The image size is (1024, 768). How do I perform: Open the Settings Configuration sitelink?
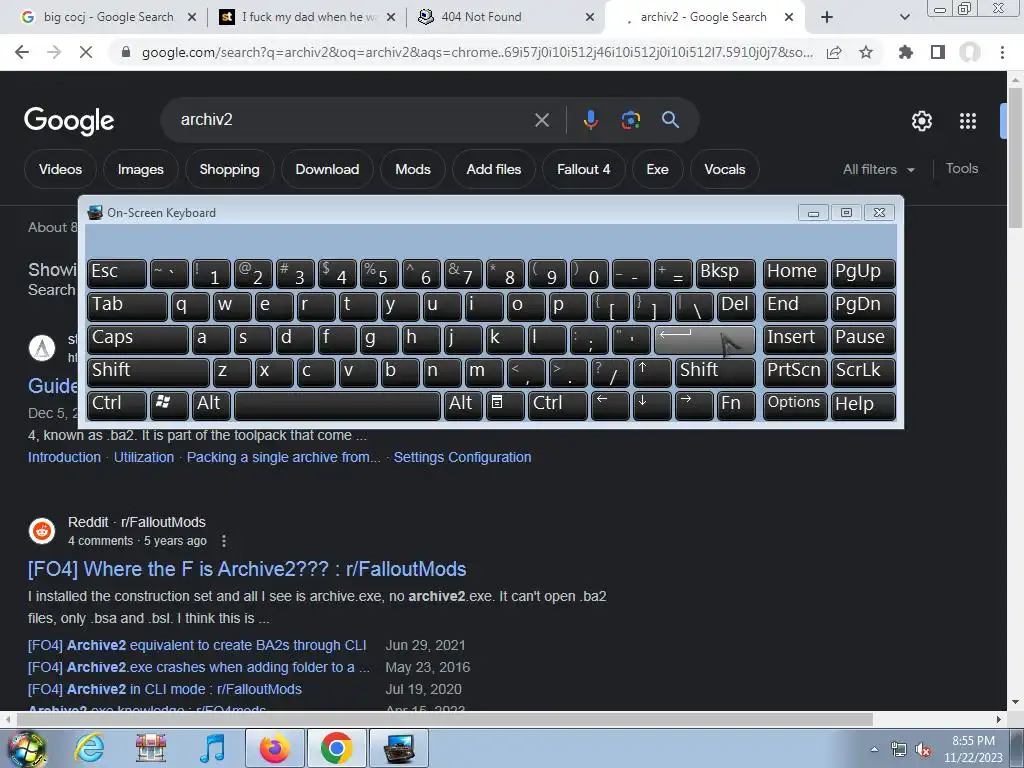(x=462, y=457)
